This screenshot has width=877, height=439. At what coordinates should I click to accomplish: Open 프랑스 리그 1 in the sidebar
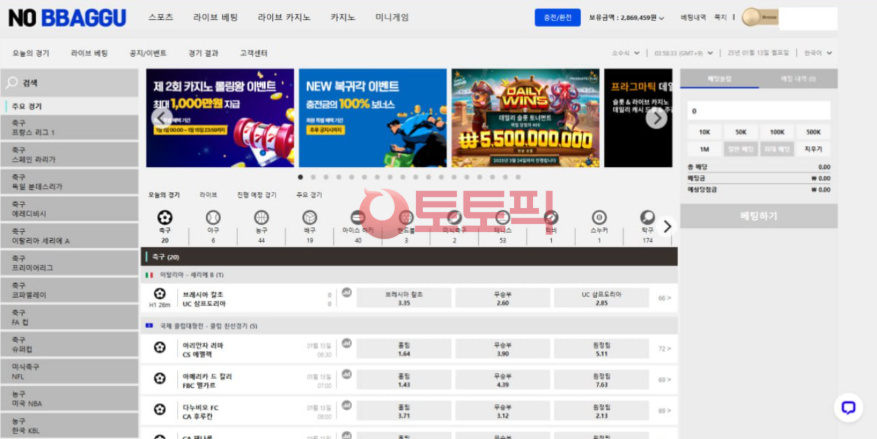pyautogui.click(x=69, y=127)
